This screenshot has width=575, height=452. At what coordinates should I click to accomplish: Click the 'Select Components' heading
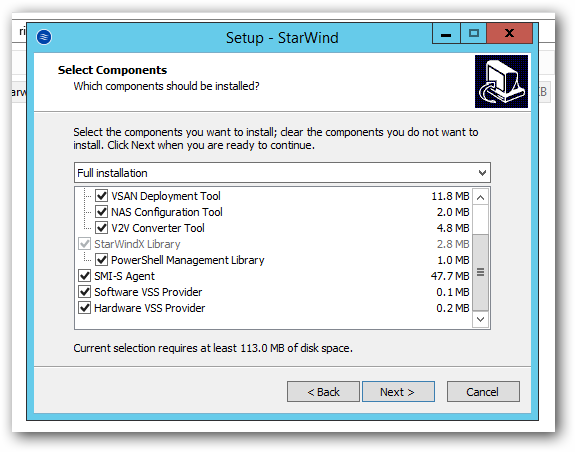112,70
